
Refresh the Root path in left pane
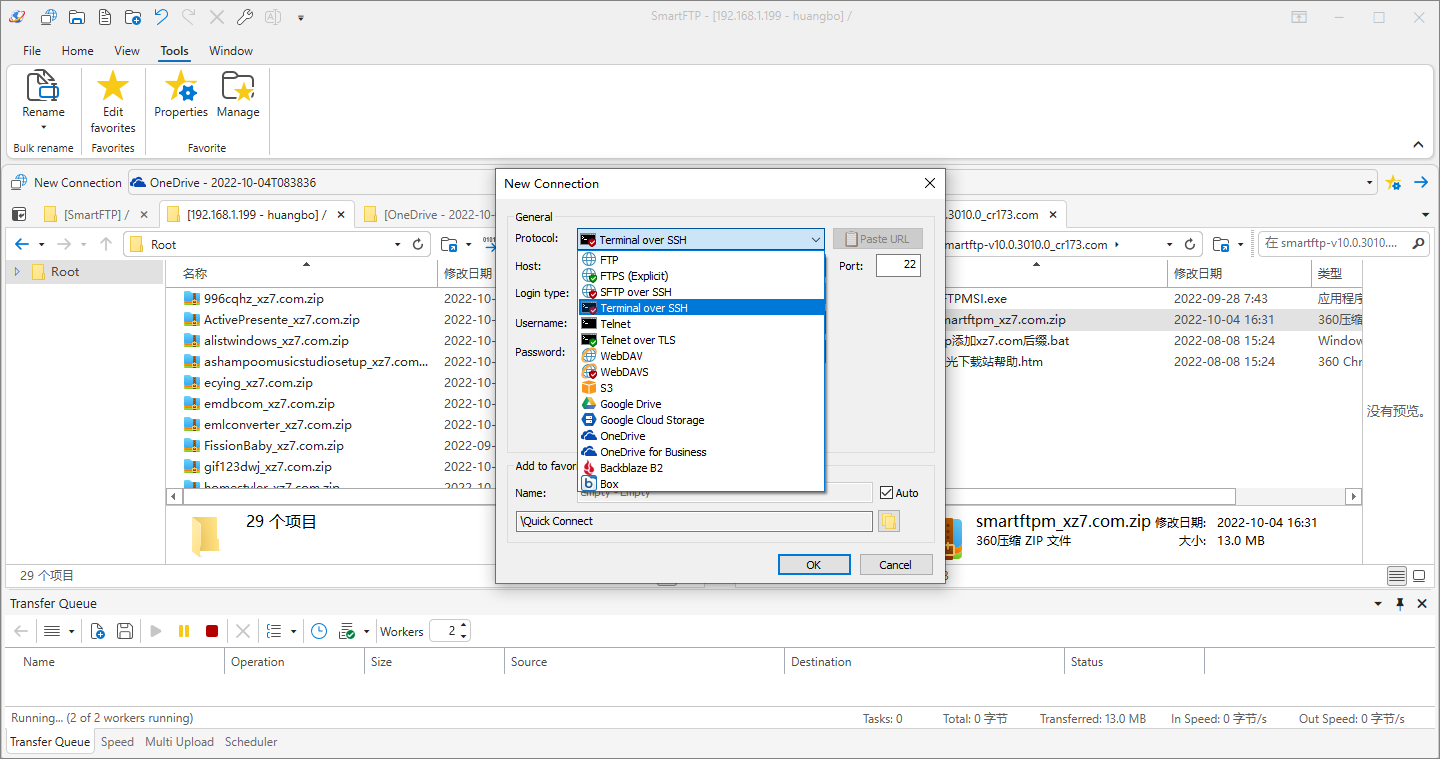tap(418, 244)
